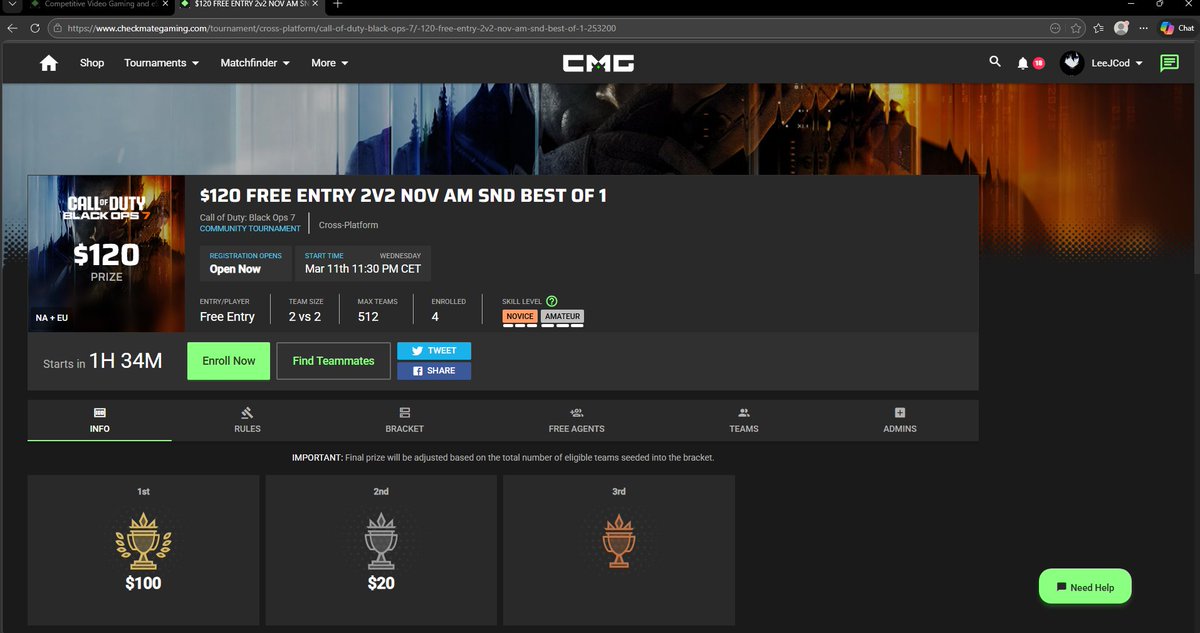Switch to the ADMINS tab
Screen dimensions: 1200x633
pos(899,420)
